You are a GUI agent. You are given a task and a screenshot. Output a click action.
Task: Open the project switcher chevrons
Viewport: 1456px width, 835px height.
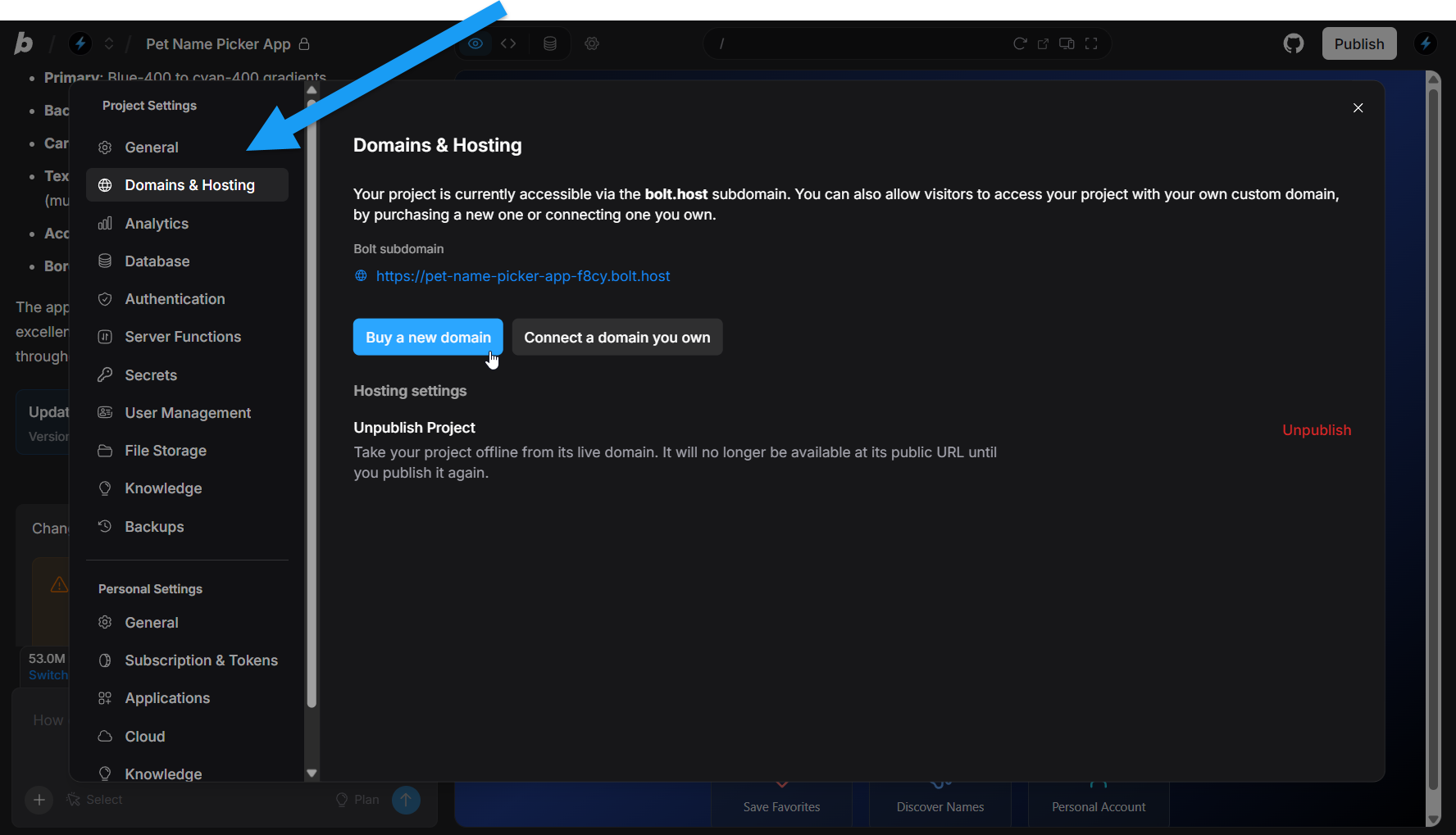pos(109,43)
